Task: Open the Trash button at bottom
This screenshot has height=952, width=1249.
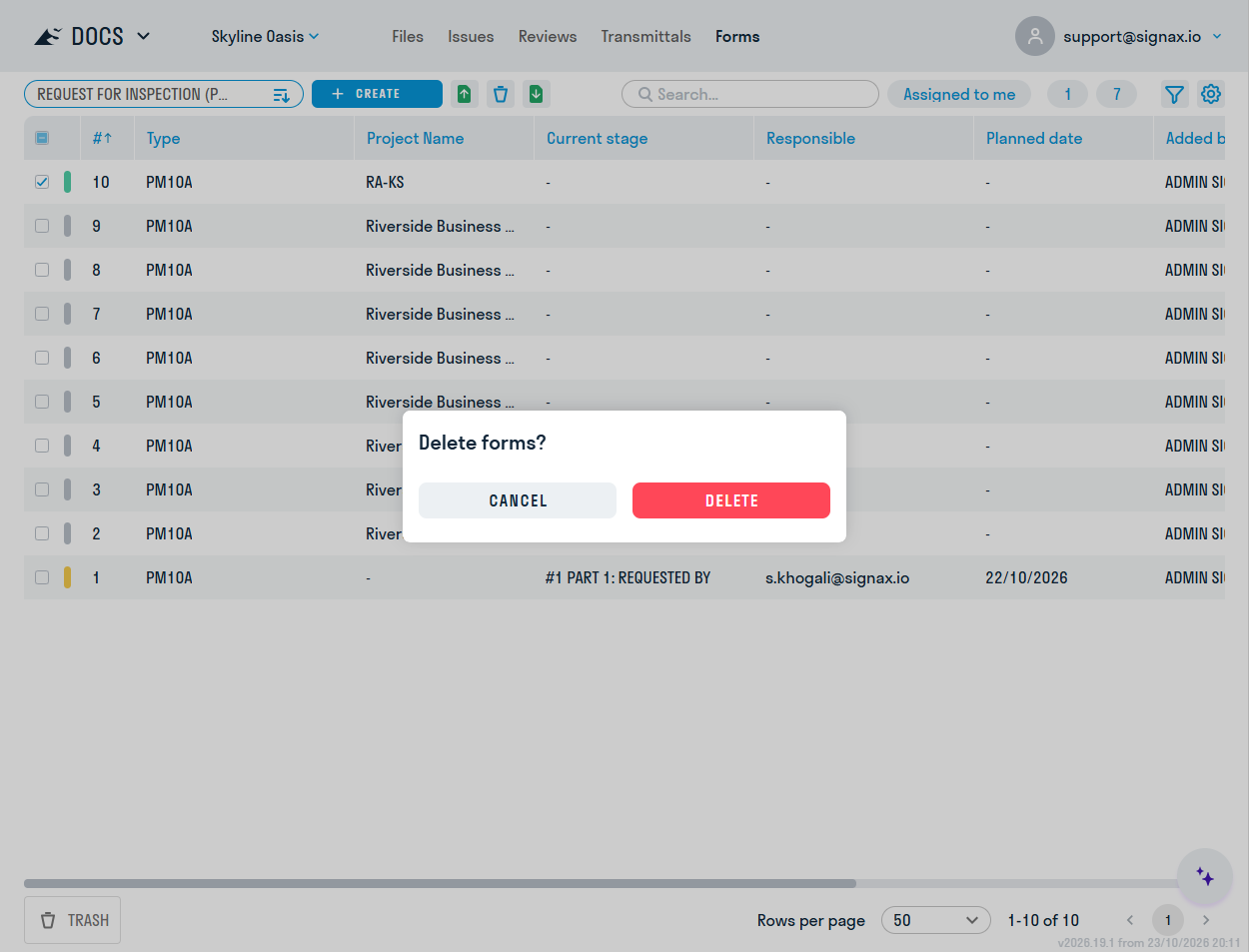Action: point(73,920)
